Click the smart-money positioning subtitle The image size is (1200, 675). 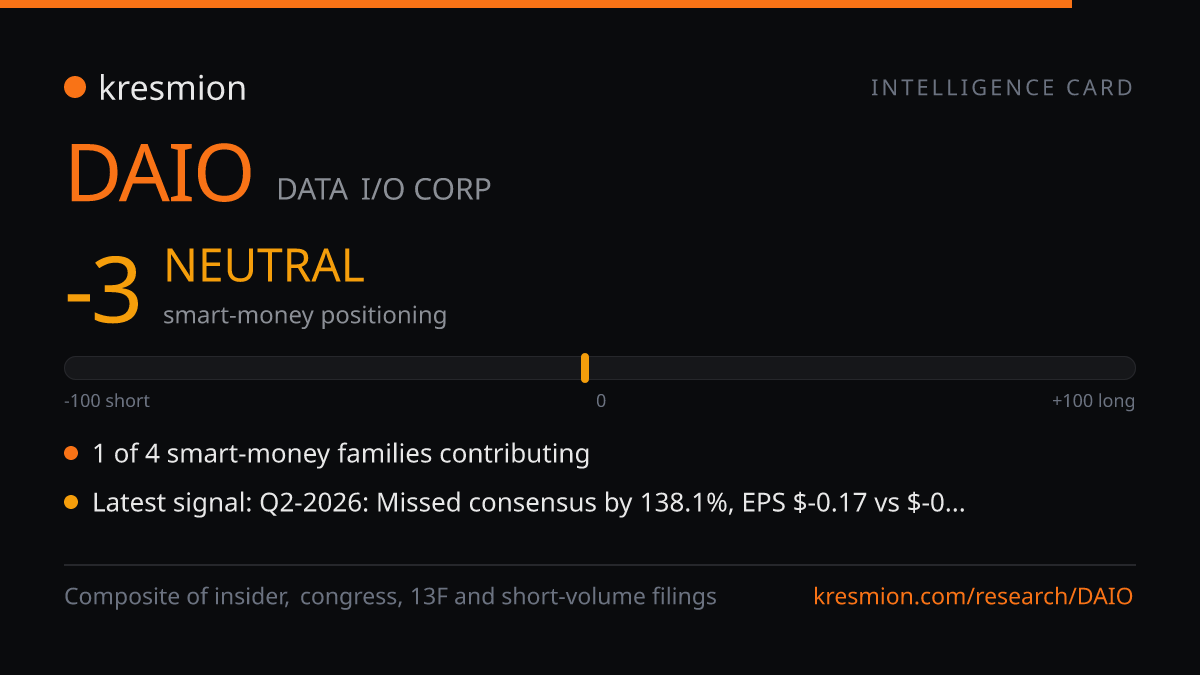click(305, 315)
